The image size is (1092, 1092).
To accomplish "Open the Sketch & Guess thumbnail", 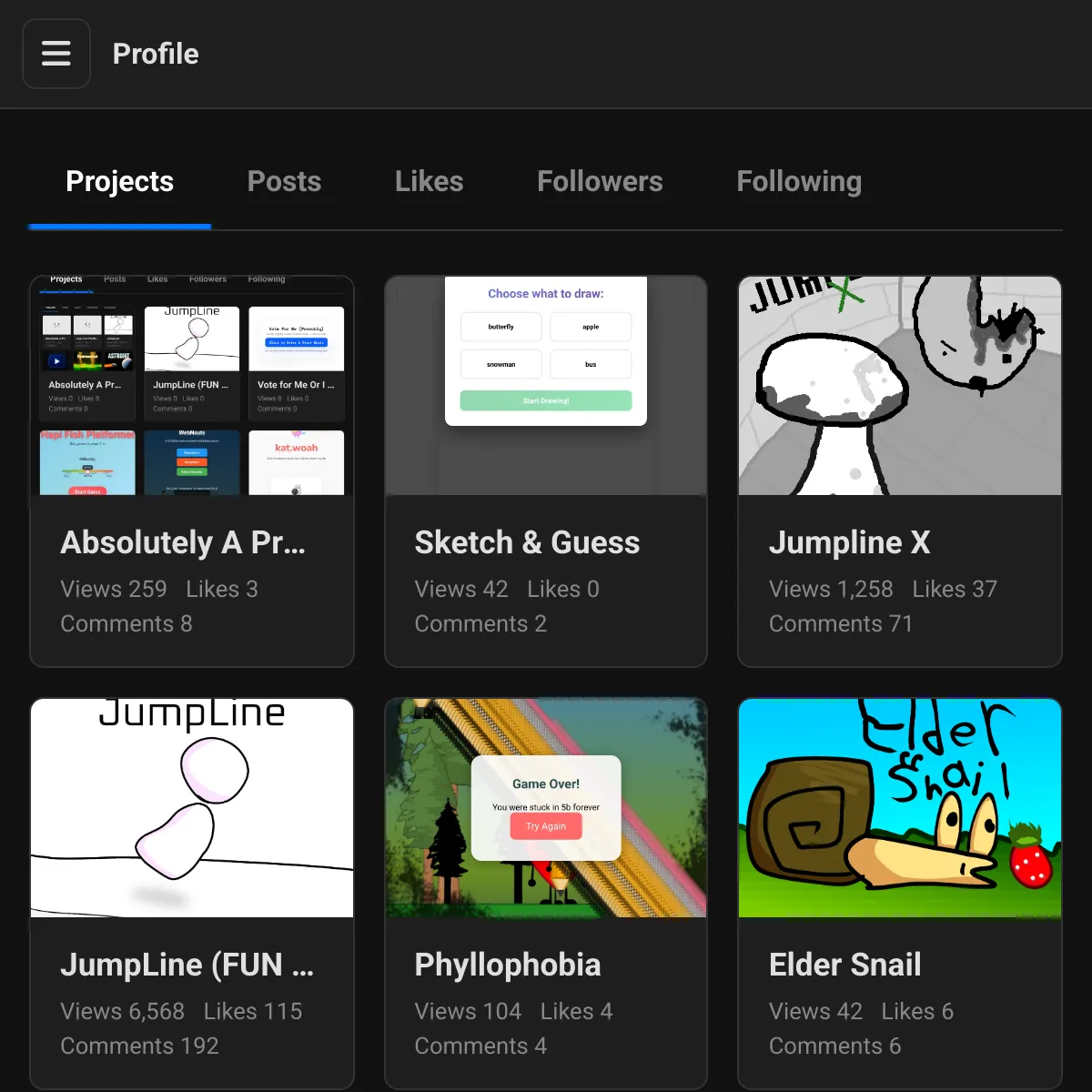I will point(546,386).
